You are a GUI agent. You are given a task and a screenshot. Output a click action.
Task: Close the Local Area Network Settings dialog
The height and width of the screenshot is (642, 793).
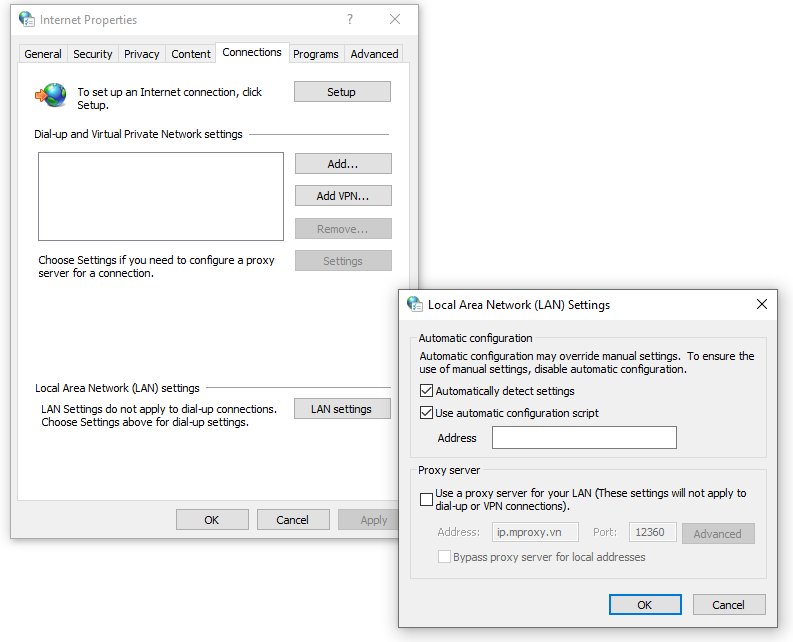(x=762, y=304)
